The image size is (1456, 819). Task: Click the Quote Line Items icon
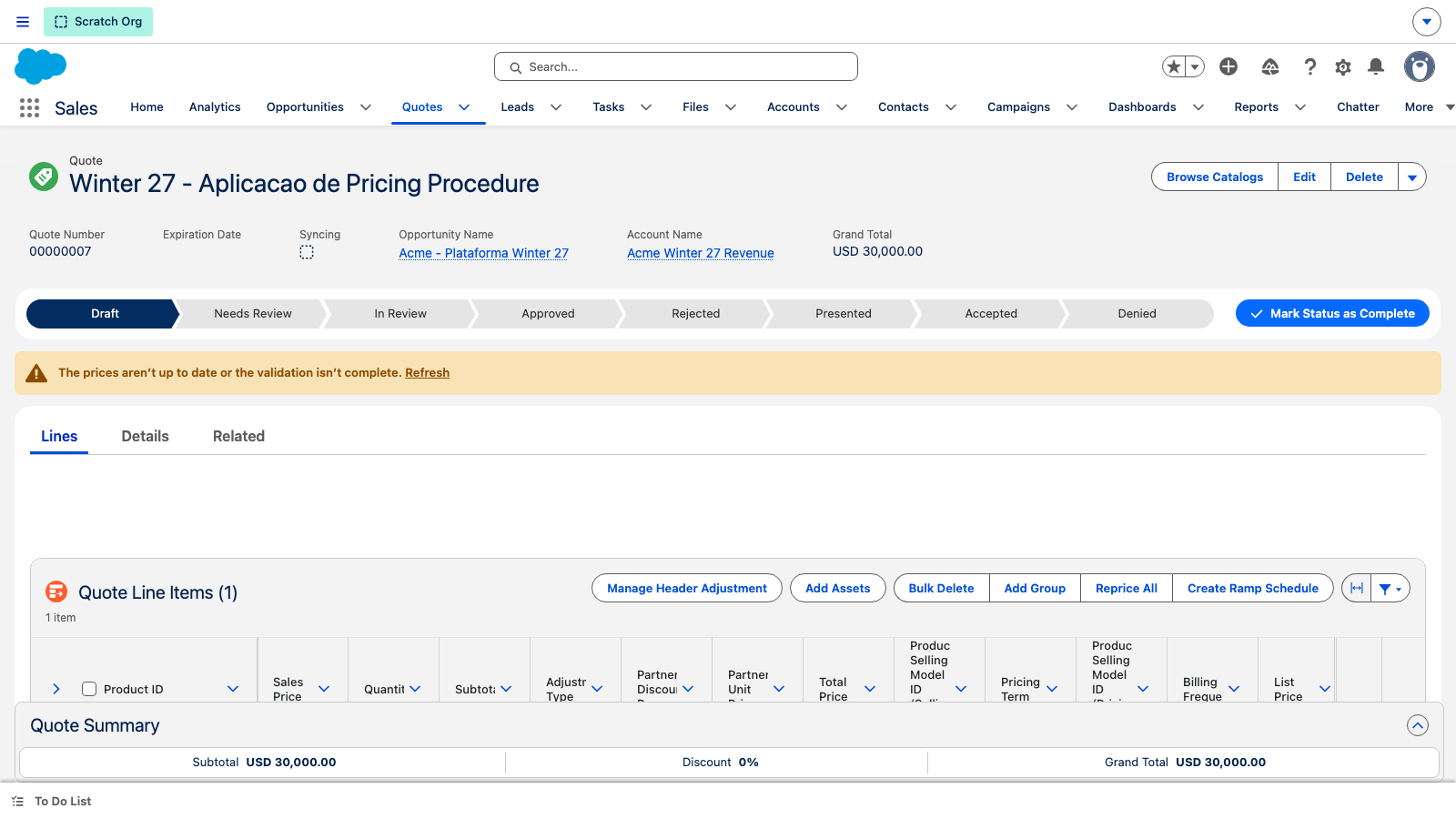[x=56, y=591]
